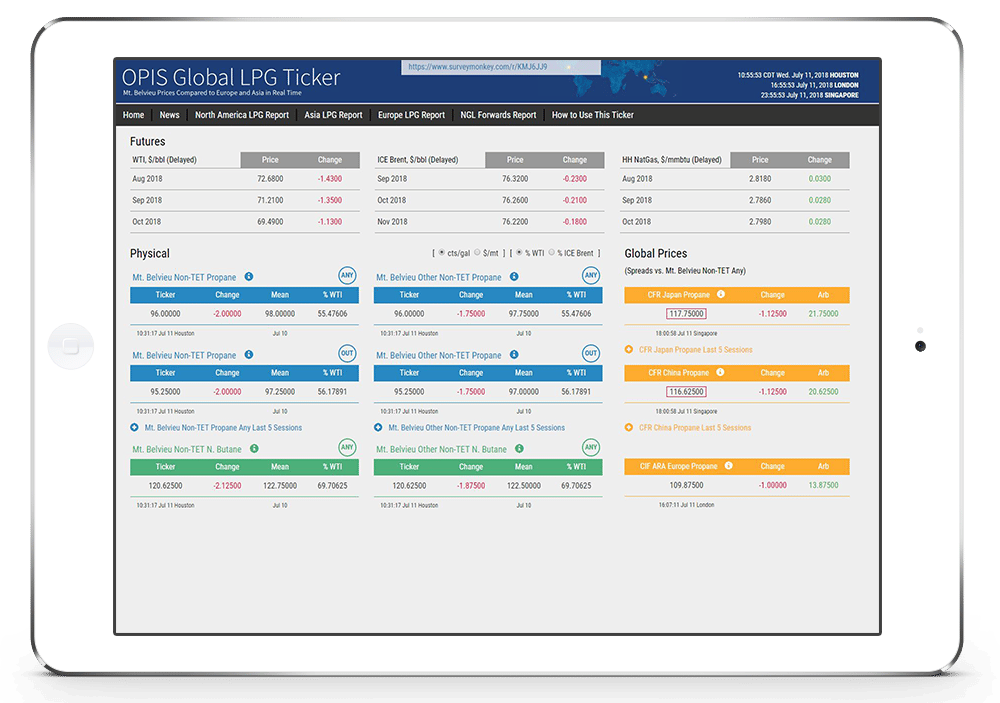Click info icon beside Mt. Belvieu Other Non-TET Propane OUT
1000x703 pixels.
click(x=514, y=354)
